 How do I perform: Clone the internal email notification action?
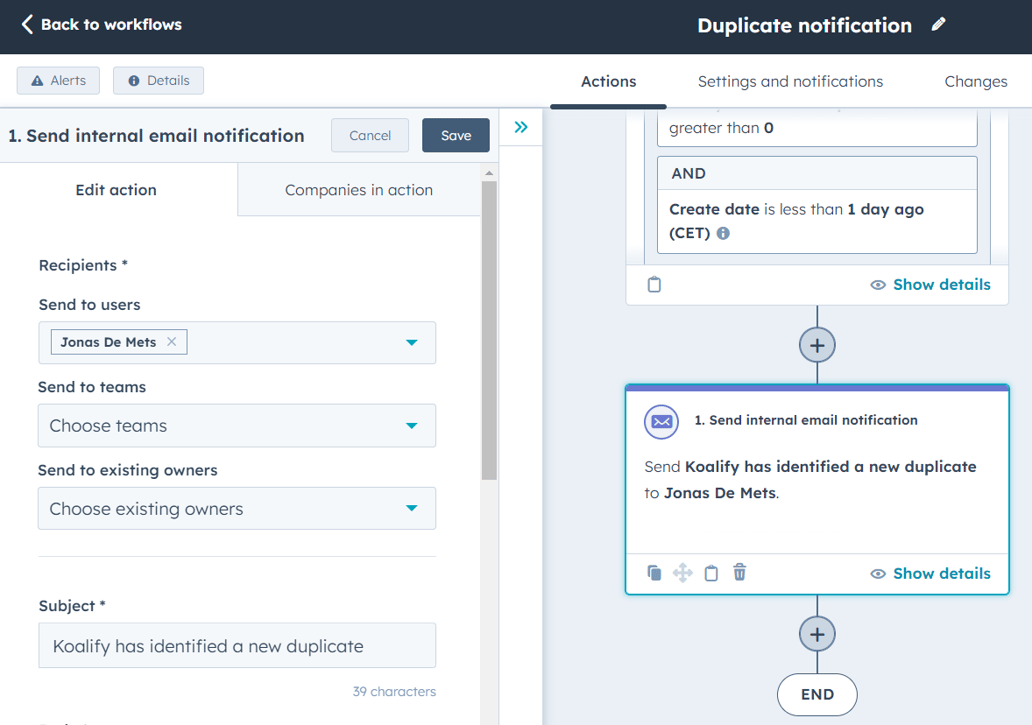[654, 572]
